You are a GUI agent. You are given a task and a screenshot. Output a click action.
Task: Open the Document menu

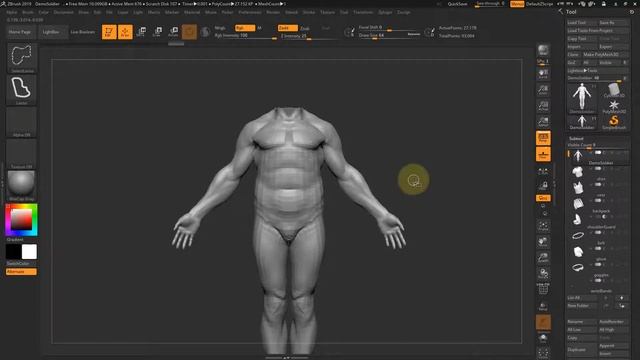[64, 12]
